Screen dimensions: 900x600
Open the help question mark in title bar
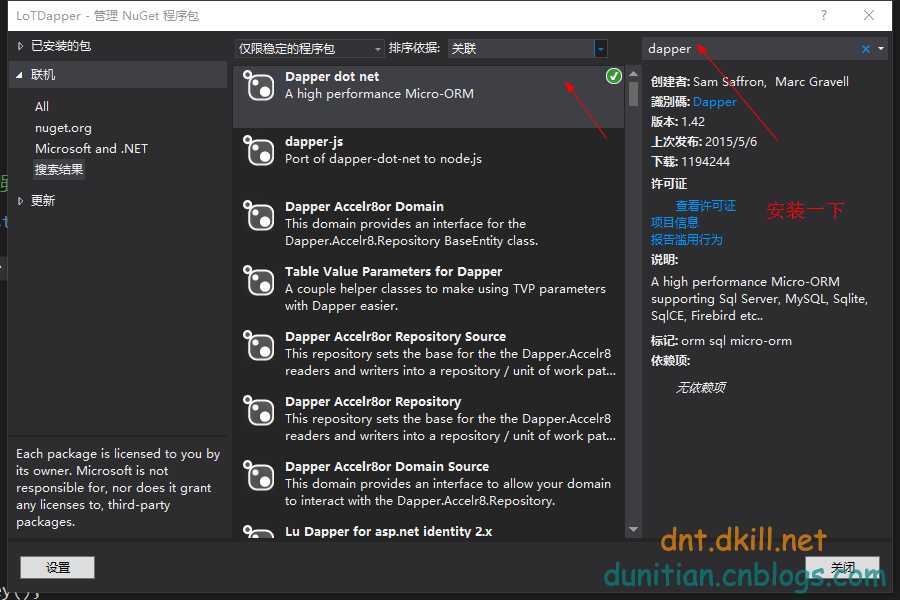tap(824, 15)
